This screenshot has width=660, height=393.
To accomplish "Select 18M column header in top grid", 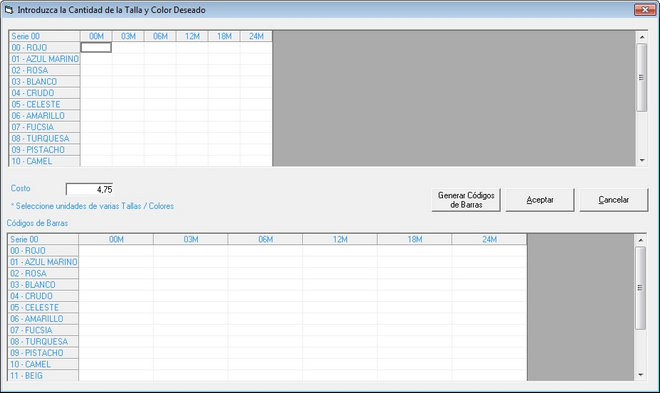I will pos(224,36).
